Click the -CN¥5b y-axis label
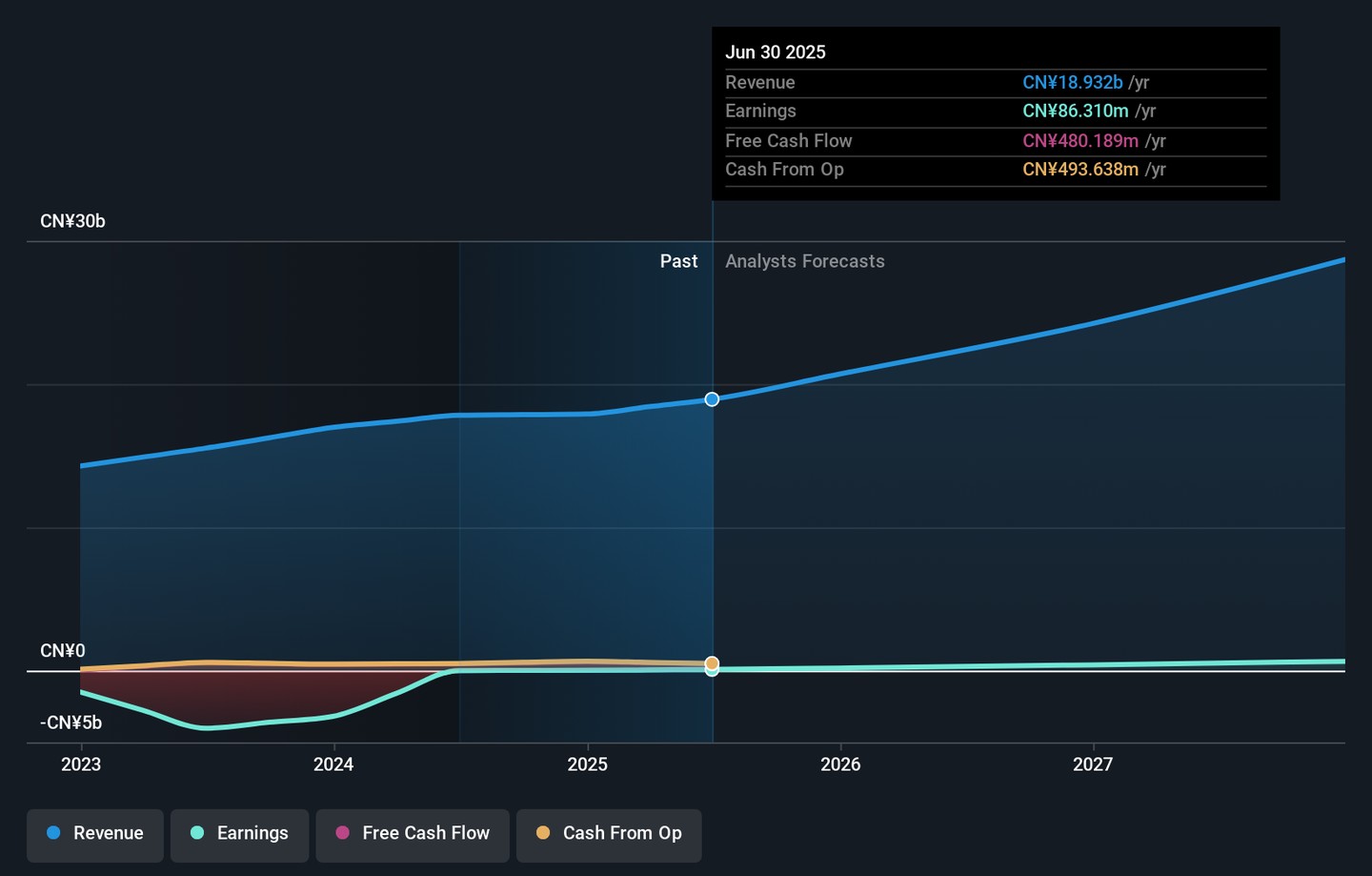1372x876 pixels. [x=71, y=723]
